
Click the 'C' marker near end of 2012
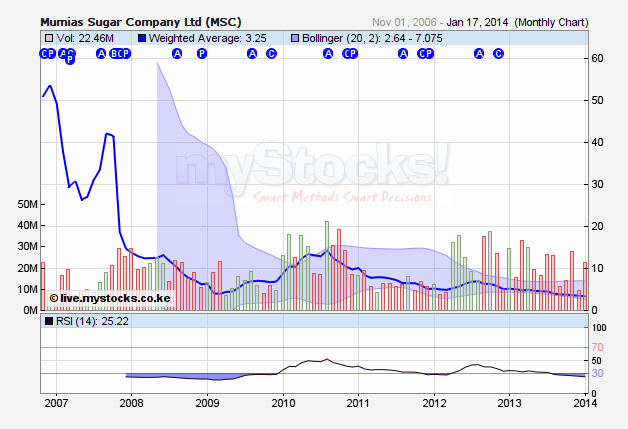(x=498, y=54)
